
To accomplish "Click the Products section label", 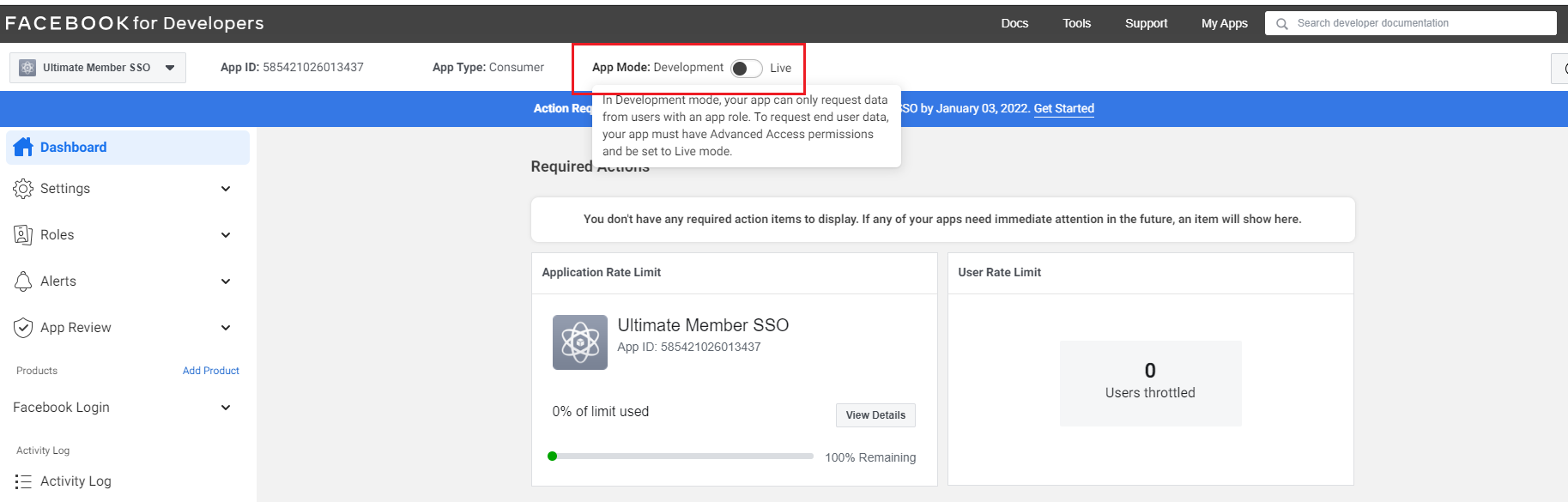I will pyautogui.click(x=37, y=371).
